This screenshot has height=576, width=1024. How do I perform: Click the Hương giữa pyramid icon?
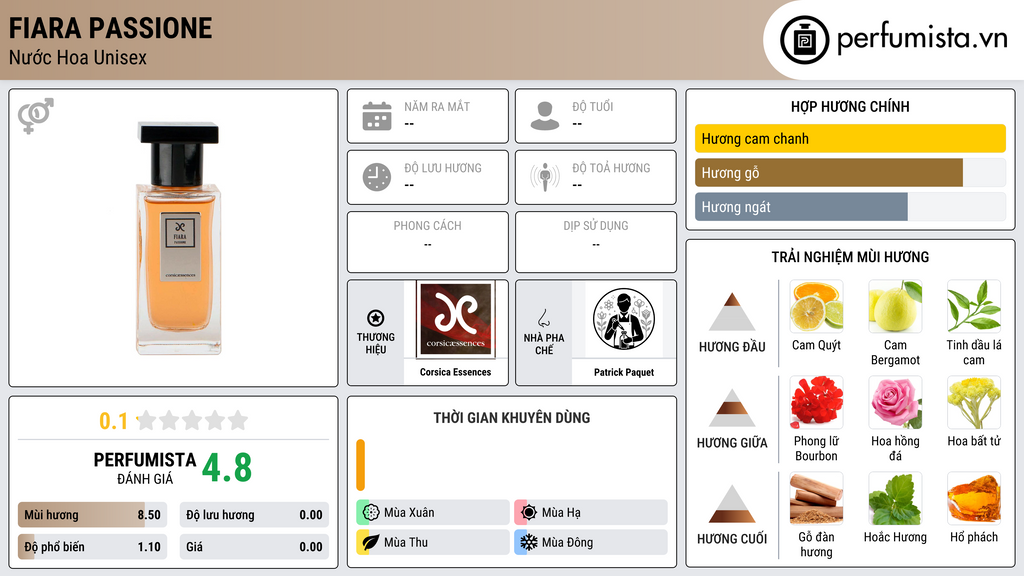pos(732,408)
